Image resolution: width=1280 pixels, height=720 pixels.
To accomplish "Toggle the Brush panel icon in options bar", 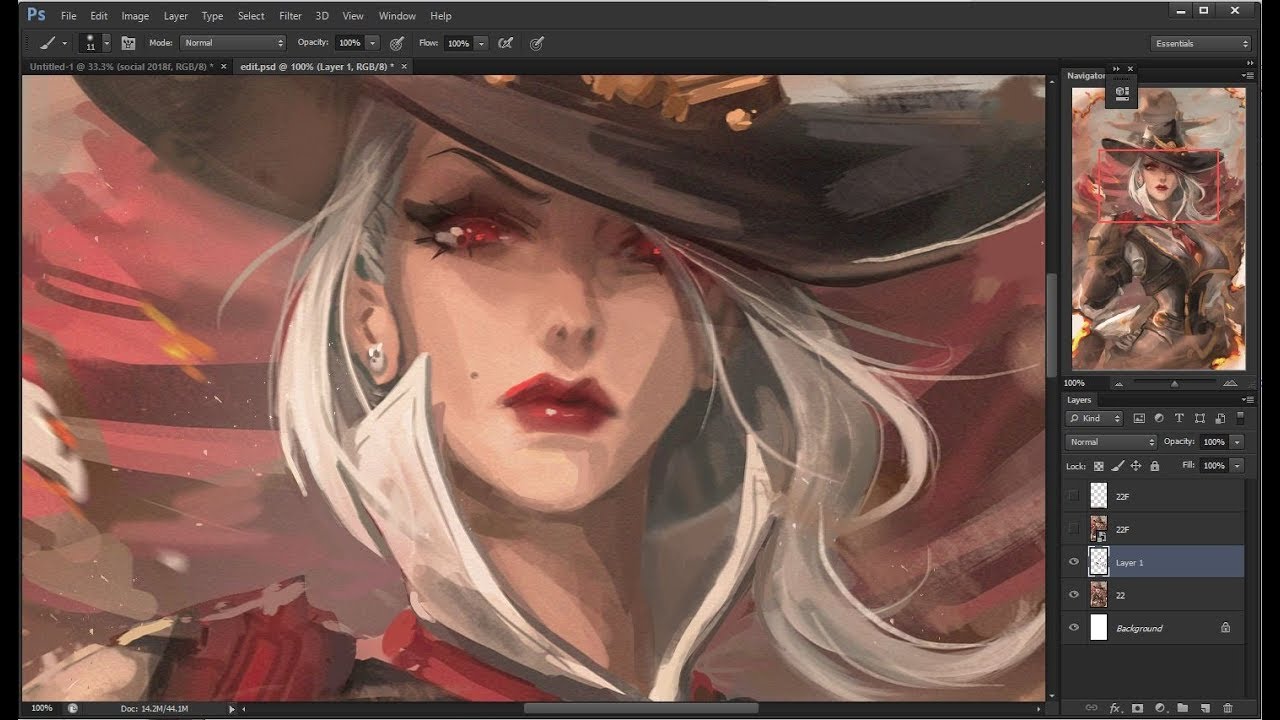I will pos(128,43).
